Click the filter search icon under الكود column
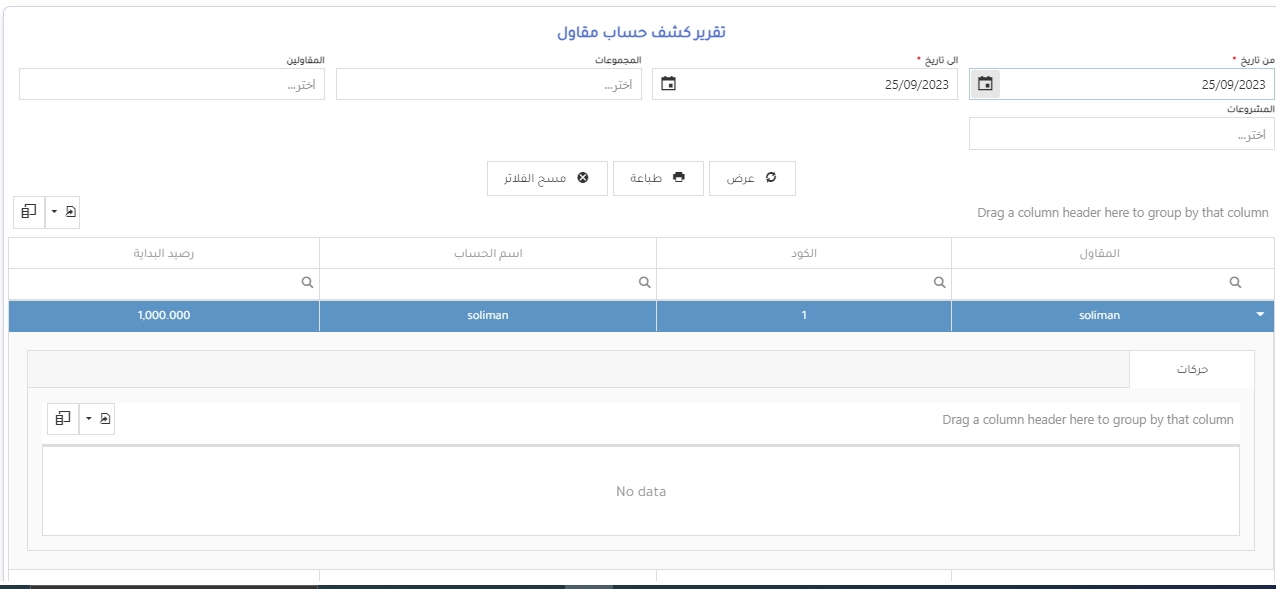This screenshot has height=589, width=1276. tap(939, 283)
